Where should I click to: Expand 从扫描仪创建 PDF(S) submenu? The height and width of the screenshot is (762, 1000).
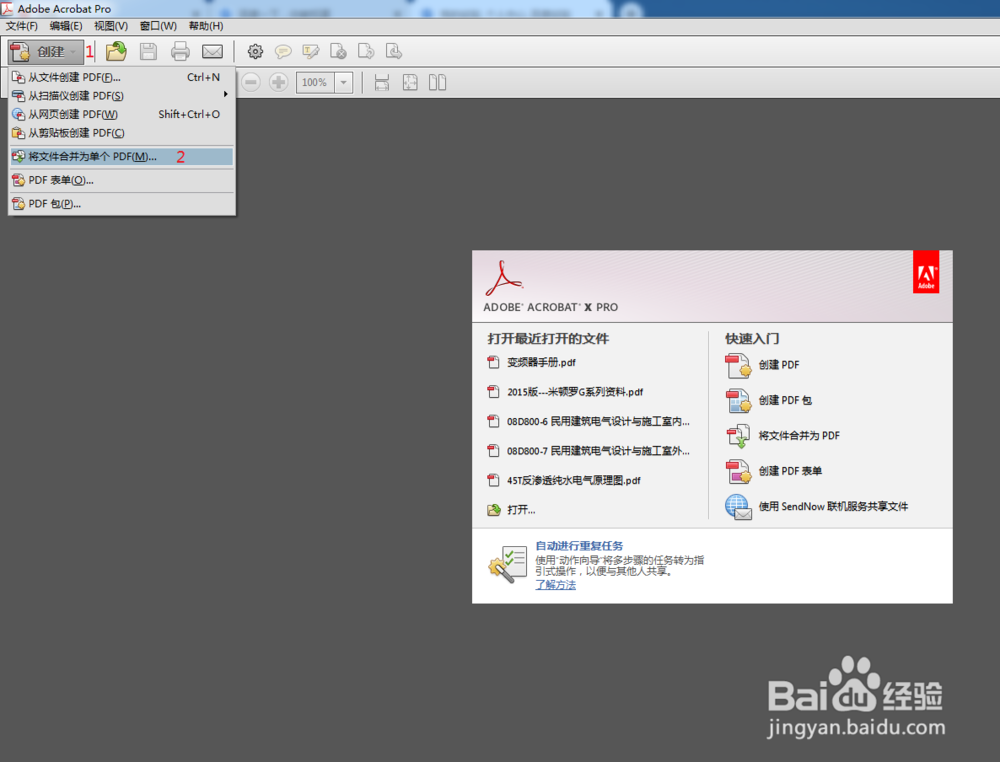pyautogui.click(x=121, y=96)
